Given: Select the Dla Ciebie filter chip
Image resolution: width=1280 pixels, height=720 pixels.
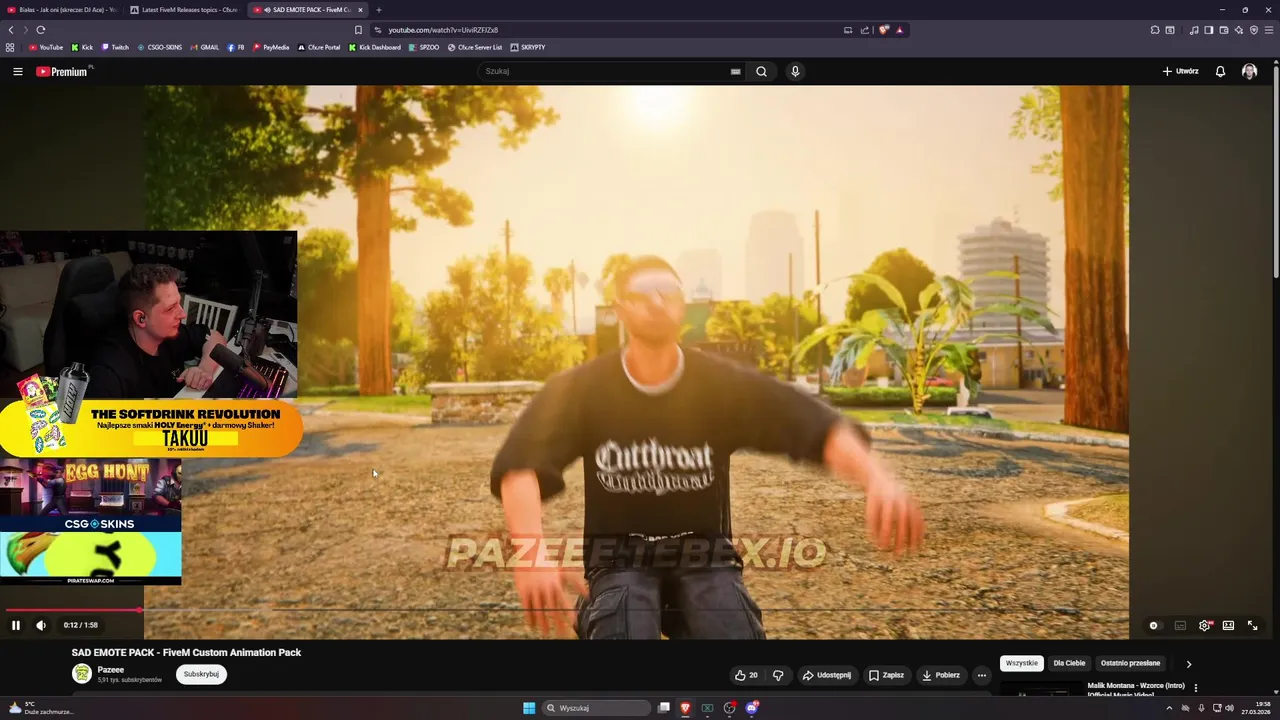Looking at the screenshot, I should (1069, 663).
